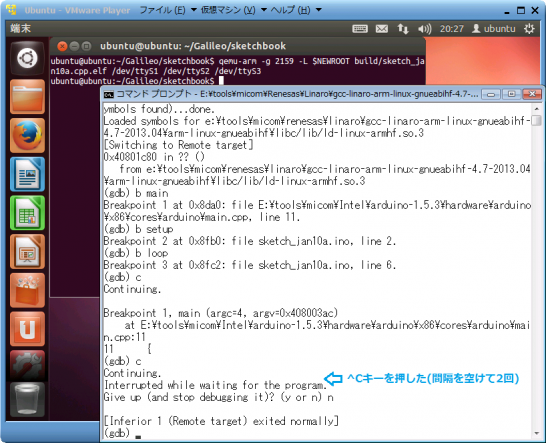Open the Ubuntu One launcher icon

pos(27,329)
